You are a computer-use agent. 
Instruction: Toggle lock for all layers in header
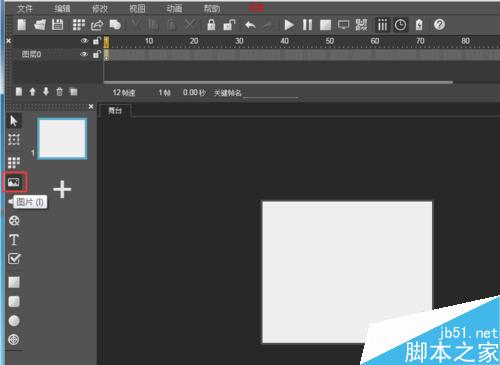97,41
